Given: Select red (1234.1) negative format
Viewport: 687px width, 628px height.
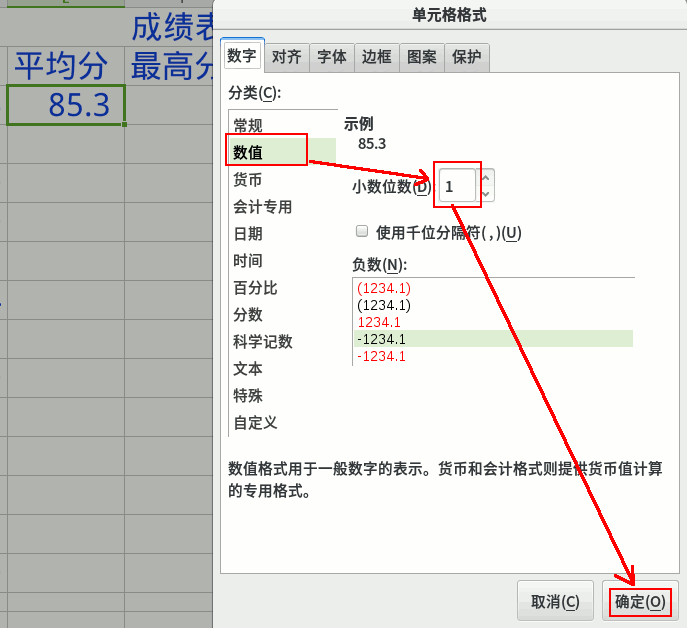Looking at the screenshot, I should [384, 288].
